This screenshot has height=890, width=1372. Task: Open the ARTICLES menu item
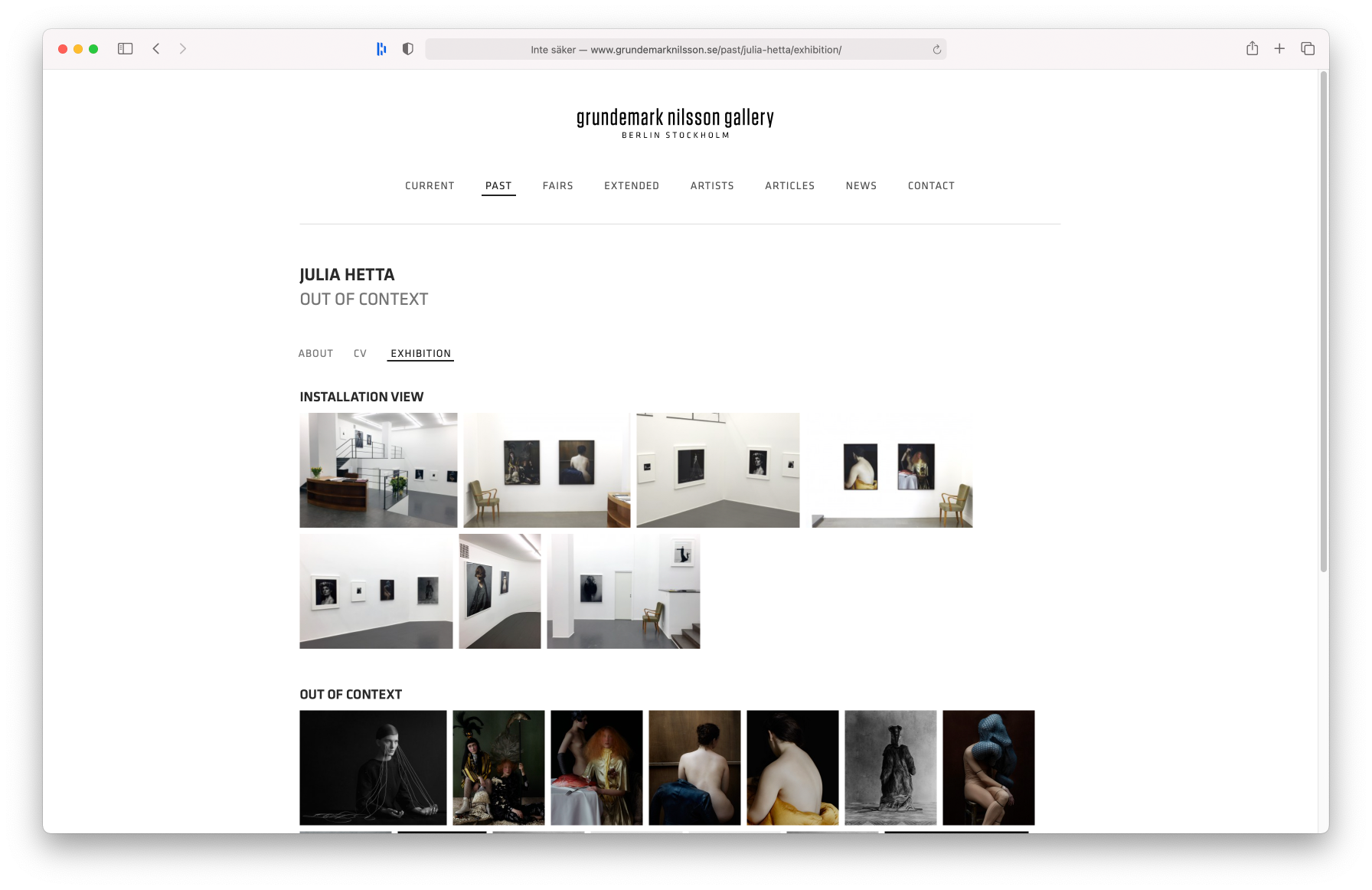[790, 186]
